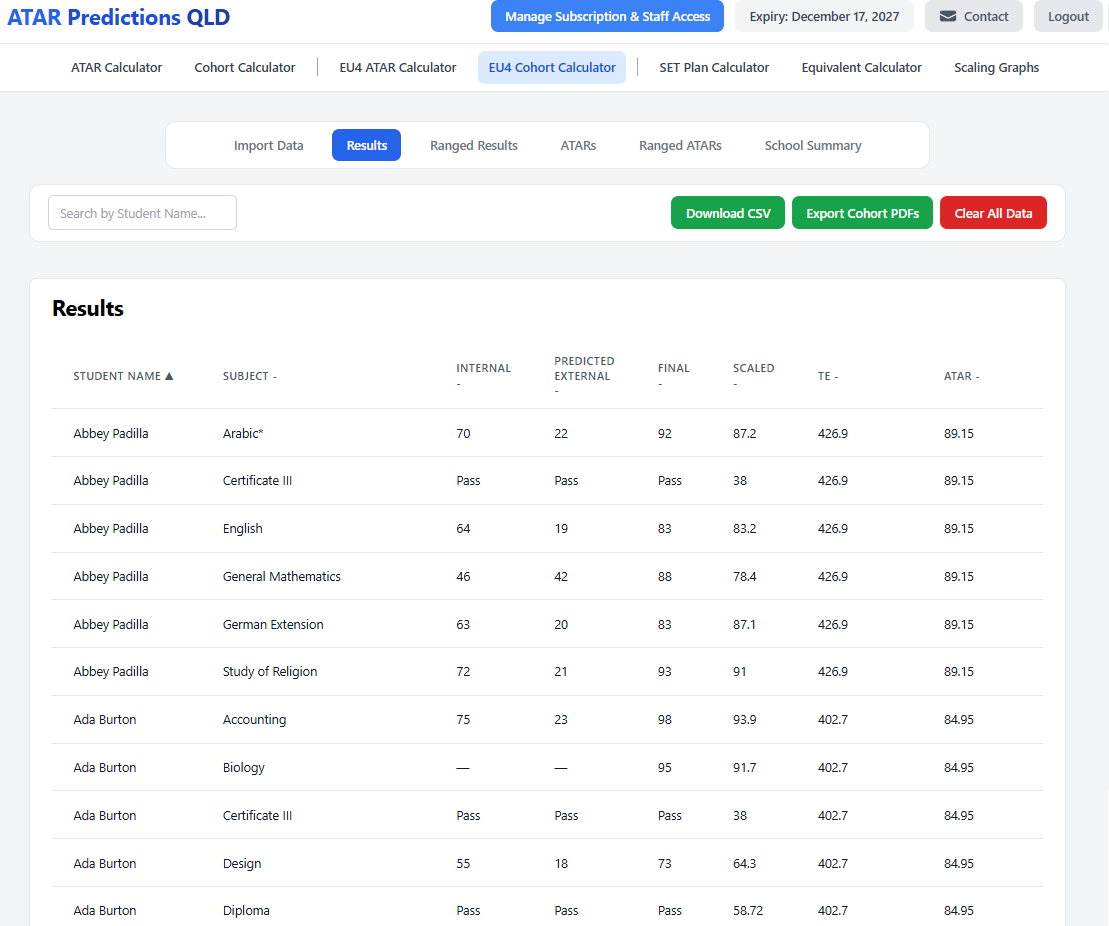Viewport: 1109px width, 926px height.
Task: Click the Design subject cell
Action: pyautogui.click(x=242, y=863)
